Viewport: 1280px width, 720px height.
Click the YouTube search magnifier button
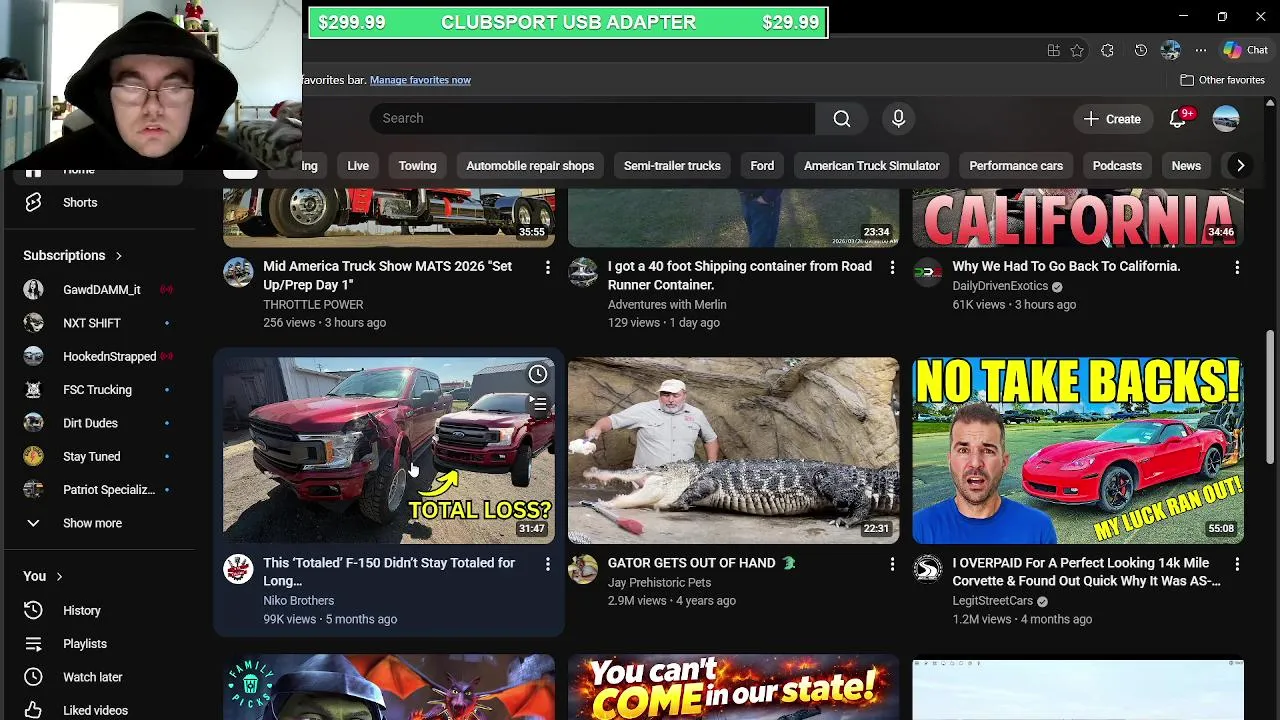click(842, 118)
